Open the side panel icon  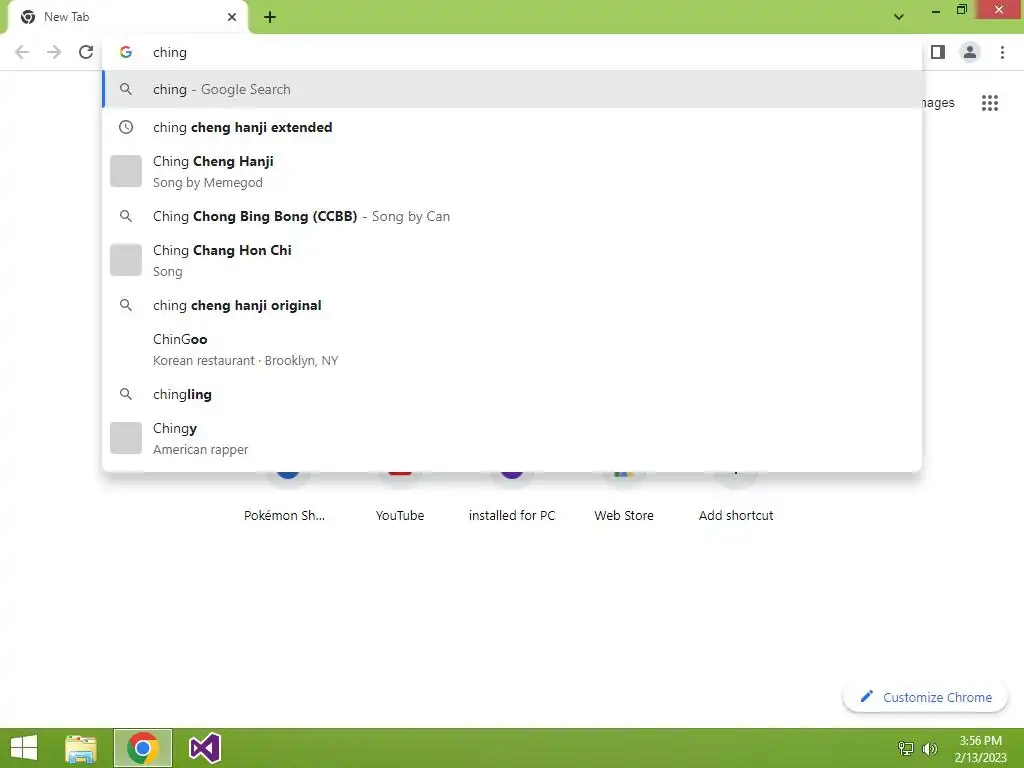(938, 52)
